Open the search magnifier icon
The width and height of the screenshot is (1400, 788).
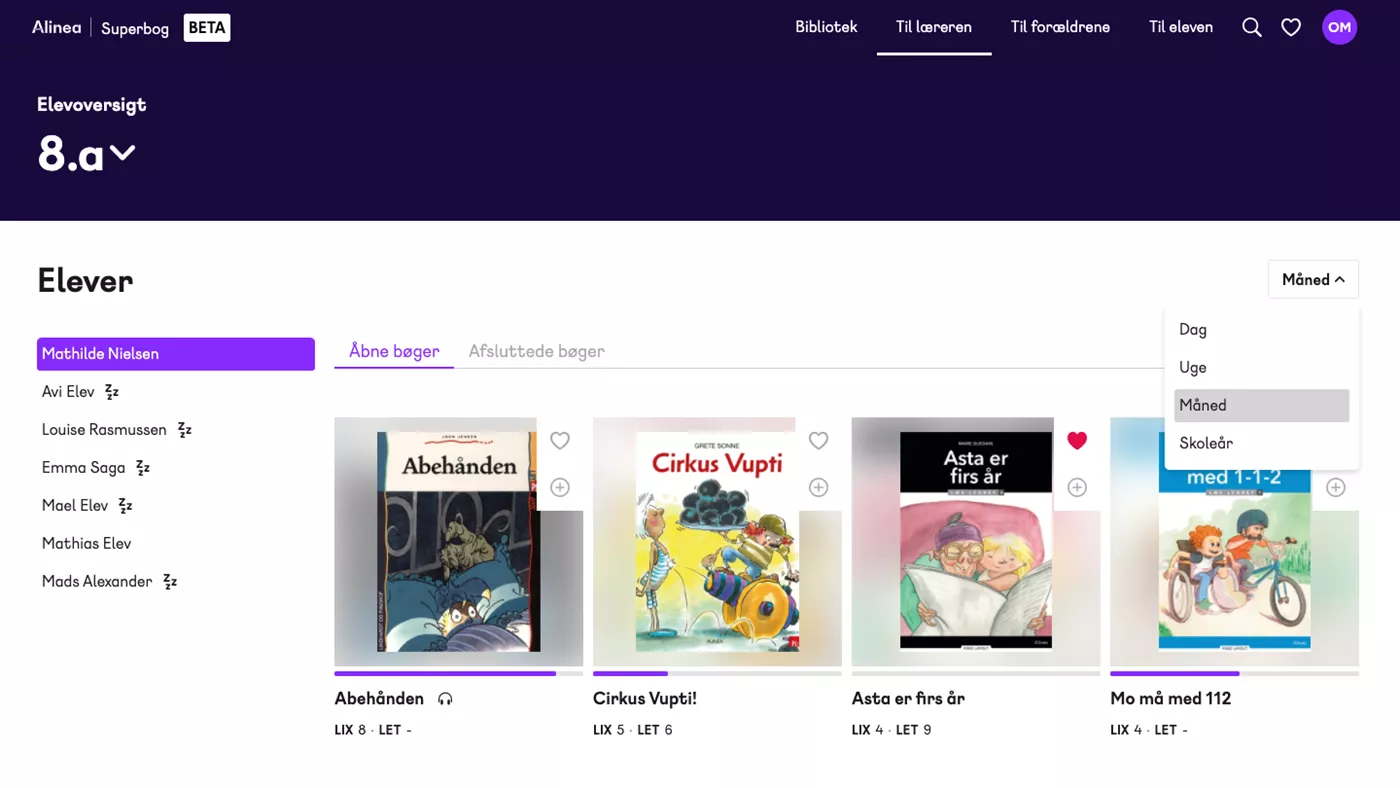pyautogui.click(x=1251, y=28)
